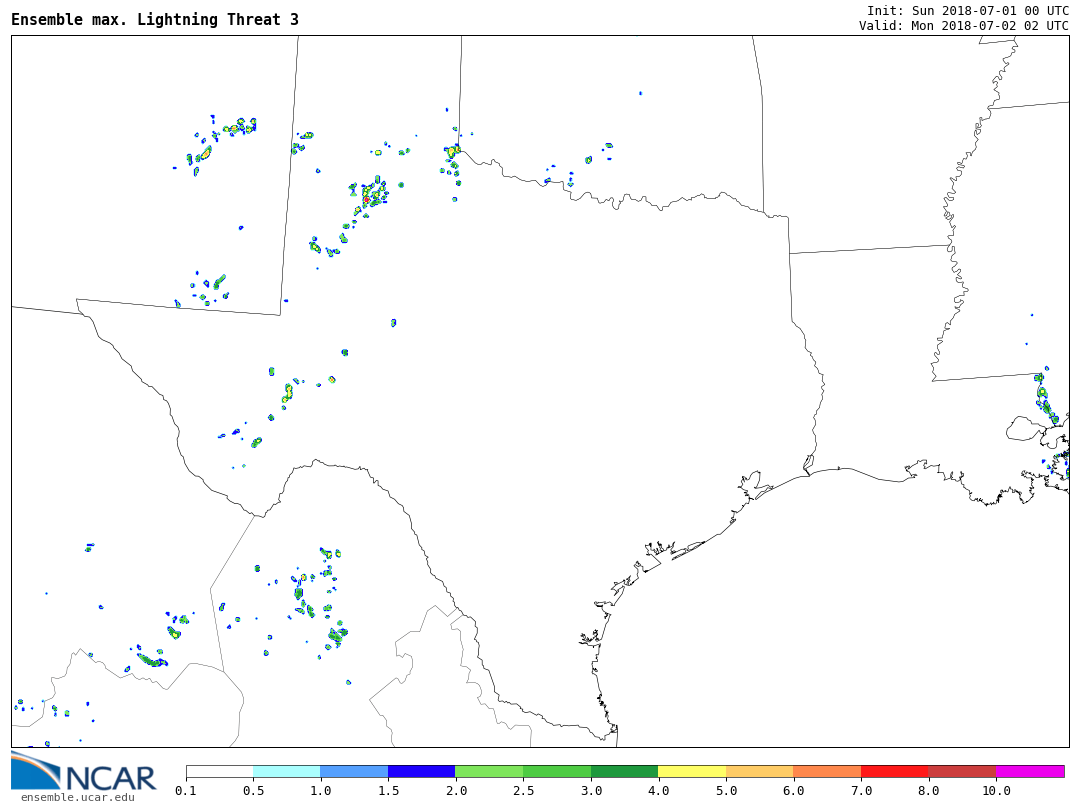Click the medium green 2.5–3.0 colorbar segment
The width and height of the screenshot is (1080, 810).
pyautogui.click(x=557, y=771)
